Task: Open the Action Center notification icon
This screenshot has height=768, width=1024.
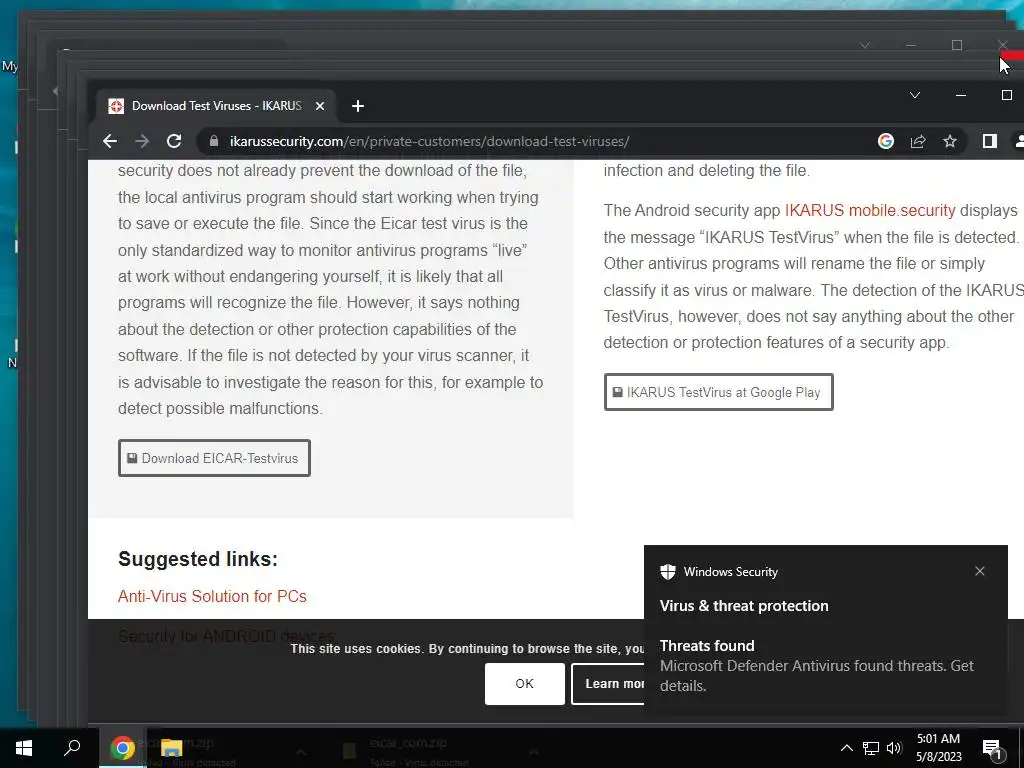Action: 993,748
